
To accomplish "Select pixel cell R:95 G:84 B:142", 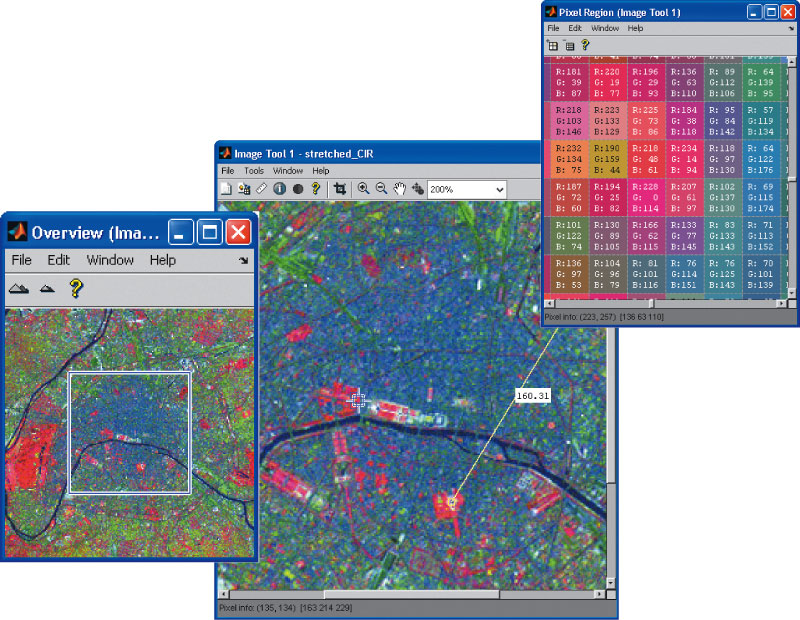I will pyautogui.click(x=723, y=120).
